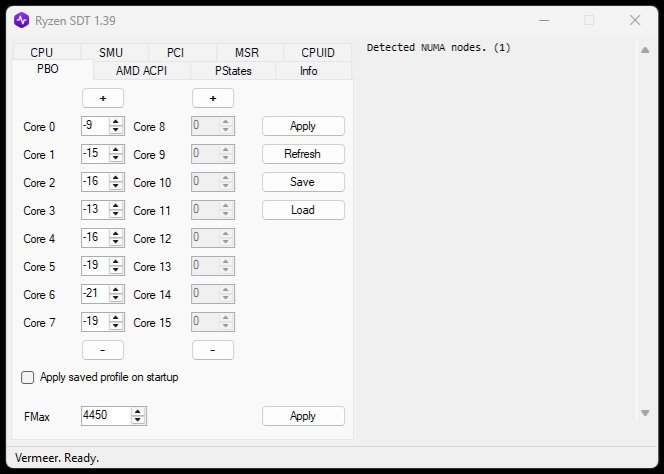The width and height of the screenshot is (664, 474).
Task: Step Core 4 offset down
Action: (116, 242)
